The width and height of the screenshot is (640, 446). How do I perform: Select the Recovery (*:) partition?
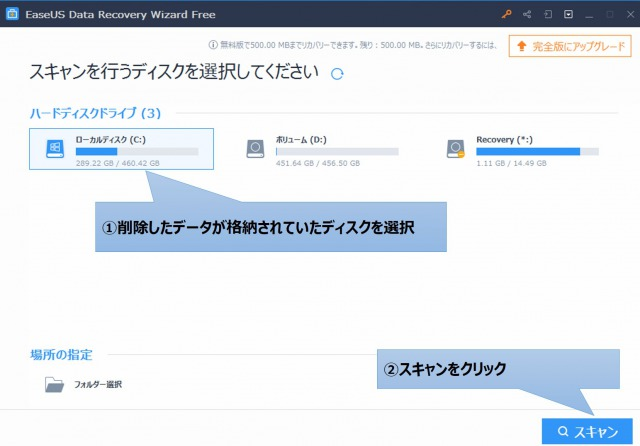[523, 149]
